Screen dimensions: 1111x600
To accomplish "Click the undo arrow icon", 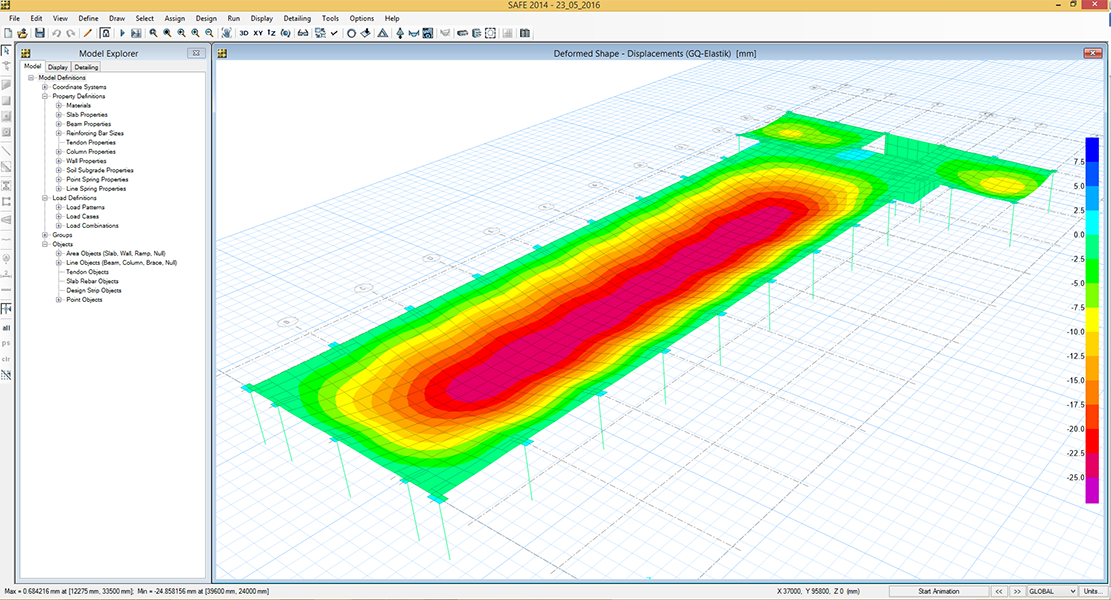I will (57, 33).
